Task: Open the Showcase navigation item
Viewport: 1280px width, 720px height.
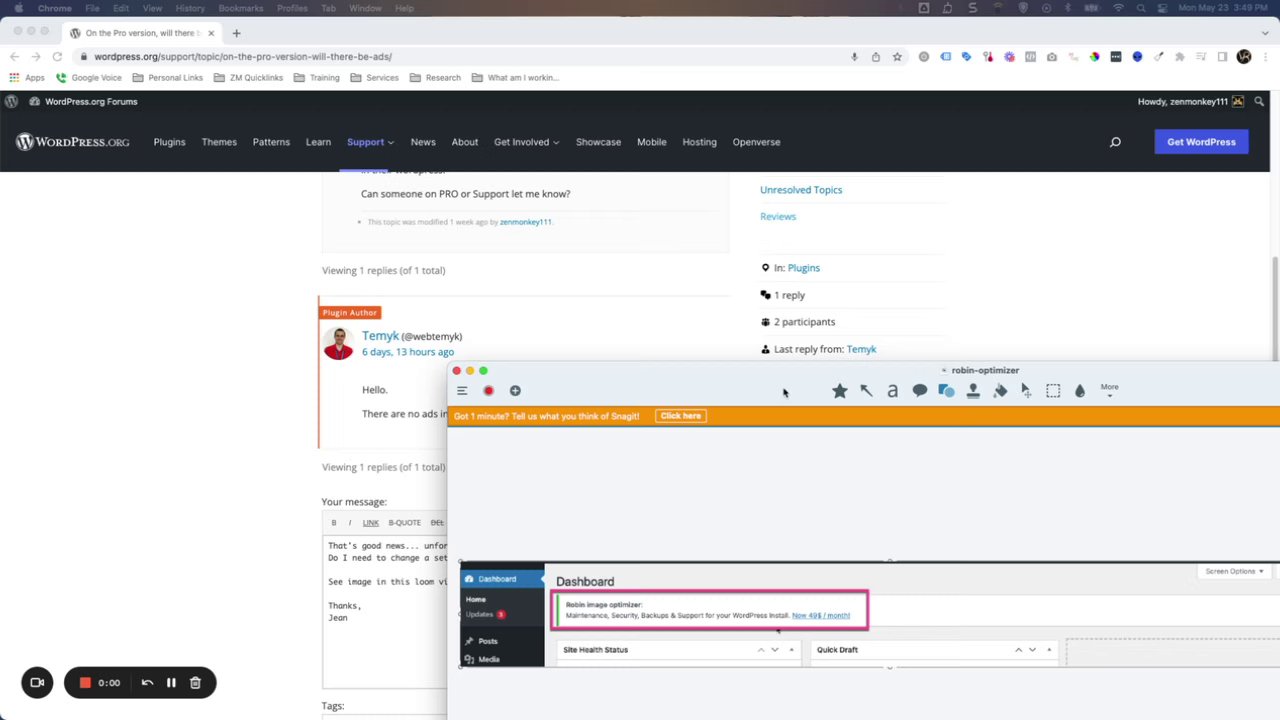Action: tap(598, 142)
